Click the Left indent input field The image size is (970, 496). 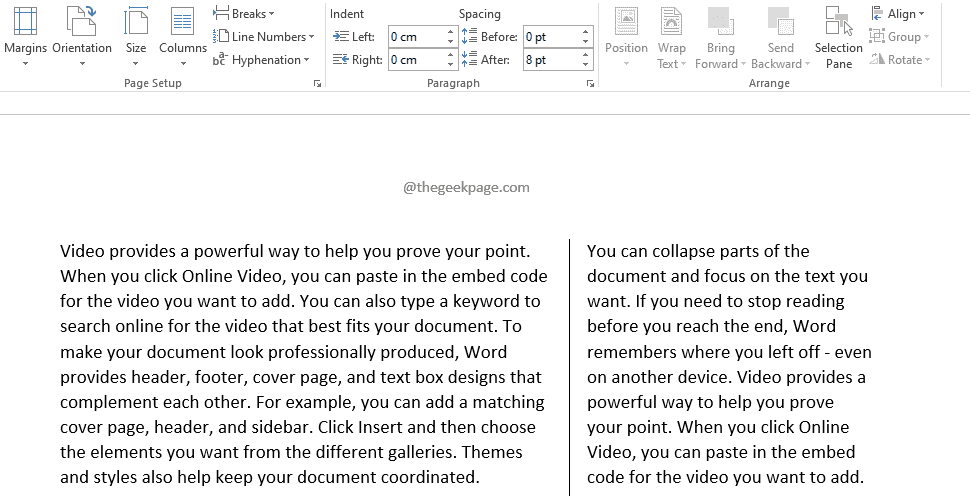(416, 37)
